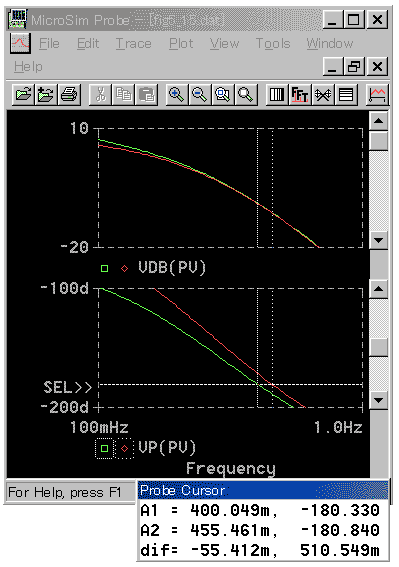Toggle the cursor display toolbar button
Image resolution: width=399 pixels, height=567 pixels.
(x=377, y=95)
